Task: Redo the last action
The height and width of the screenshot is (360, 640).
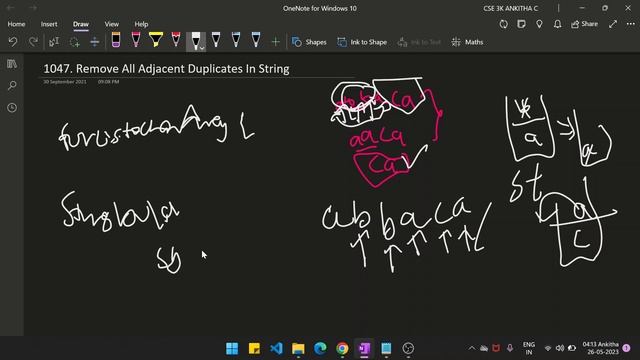Action: point(33,42)
